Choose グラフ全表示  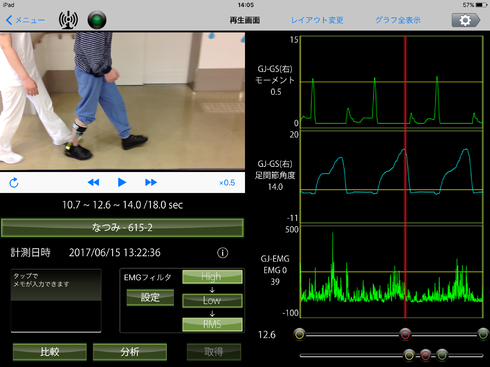point(398,20)
